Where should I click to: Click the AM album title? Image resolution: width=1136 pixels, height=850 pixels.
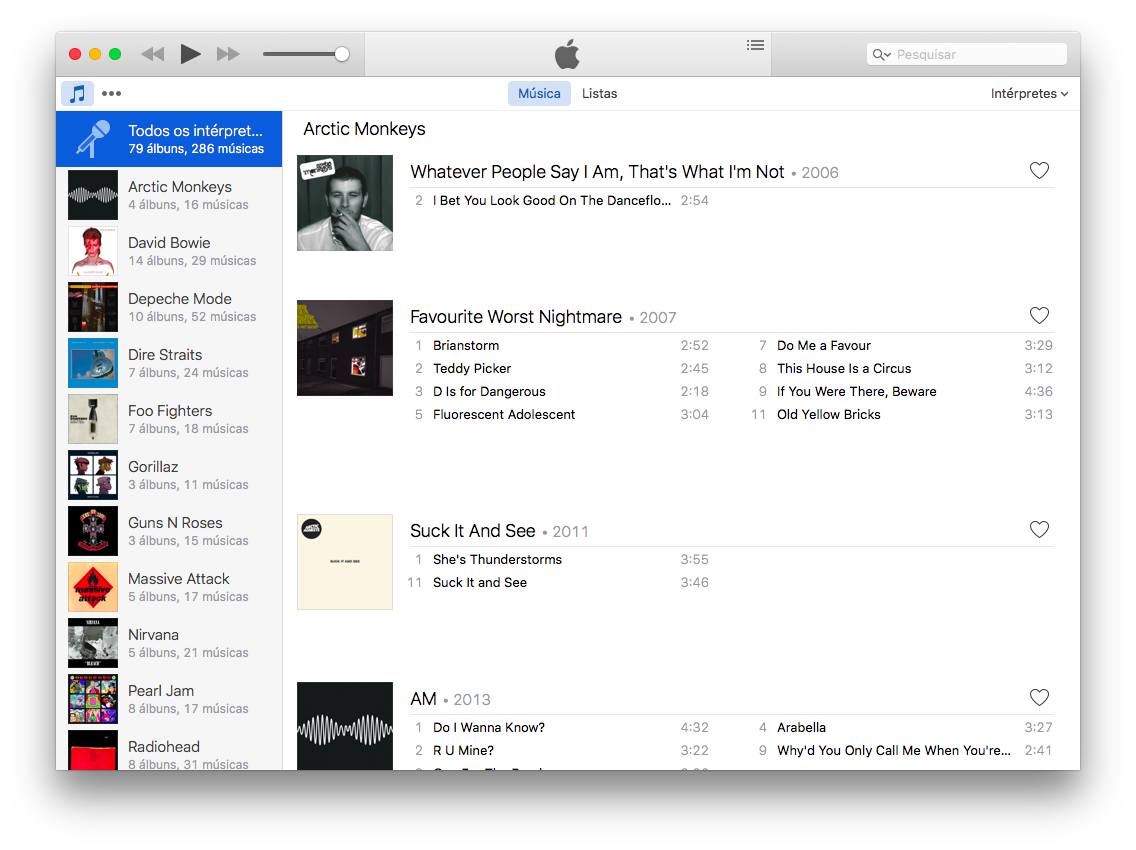[423, 699]
